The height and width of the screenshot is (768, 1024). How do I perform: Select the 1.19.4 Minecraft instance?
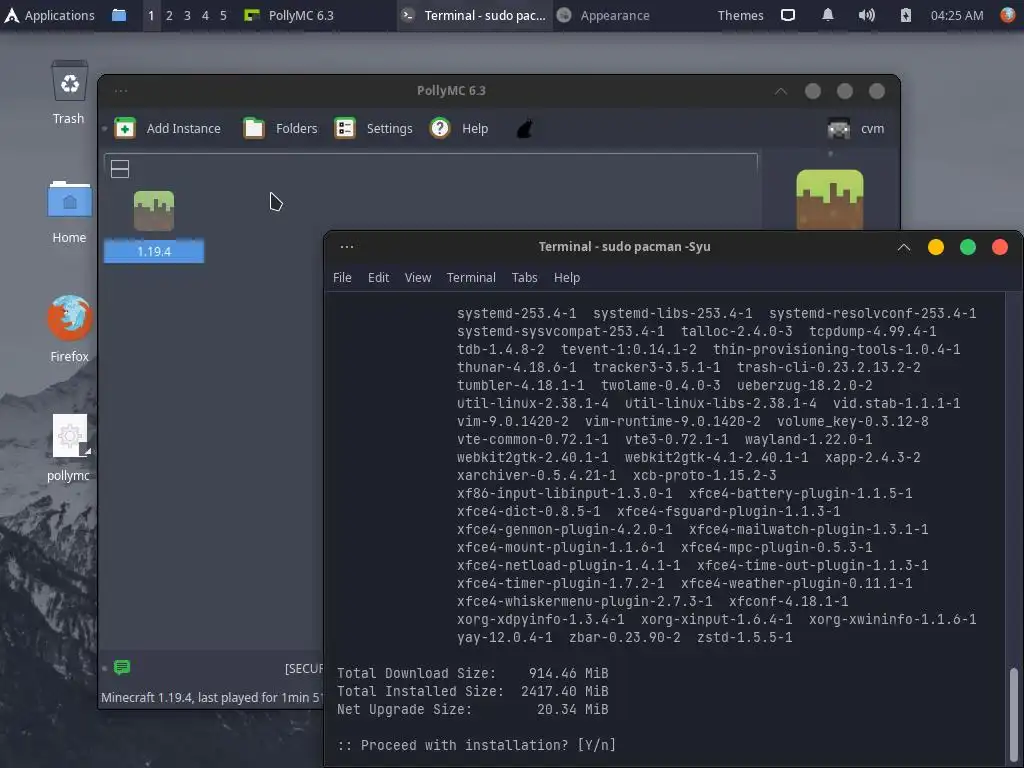154,226
